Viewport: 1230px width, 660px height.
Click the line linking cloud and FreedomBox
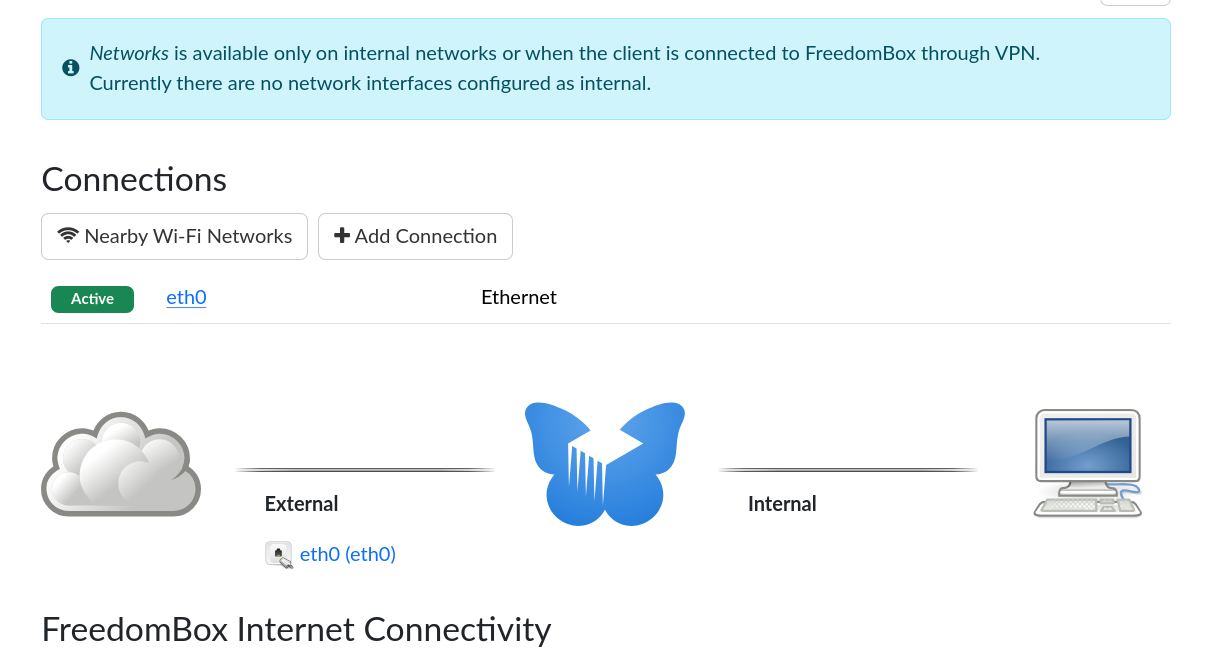click(365, 469)
